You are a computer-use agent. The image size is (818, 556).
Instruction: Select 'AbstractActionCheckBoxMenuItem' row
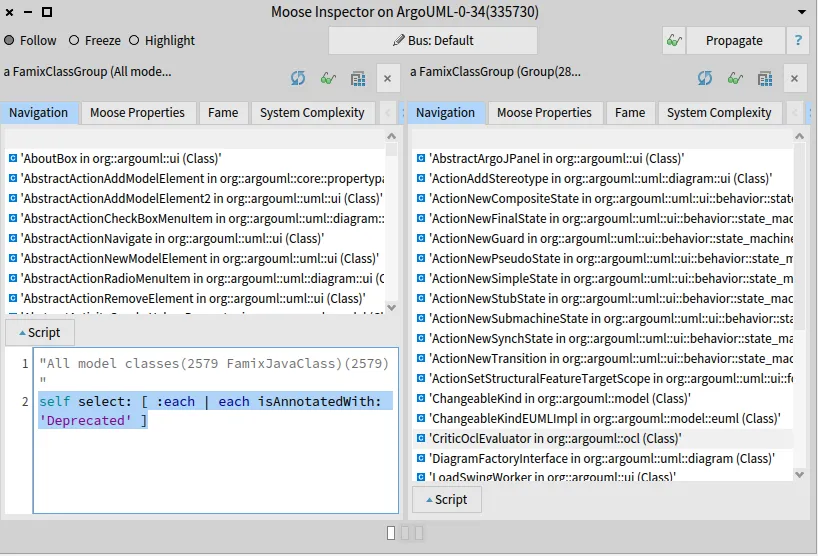pyautogui.click(x=196, y=219)
